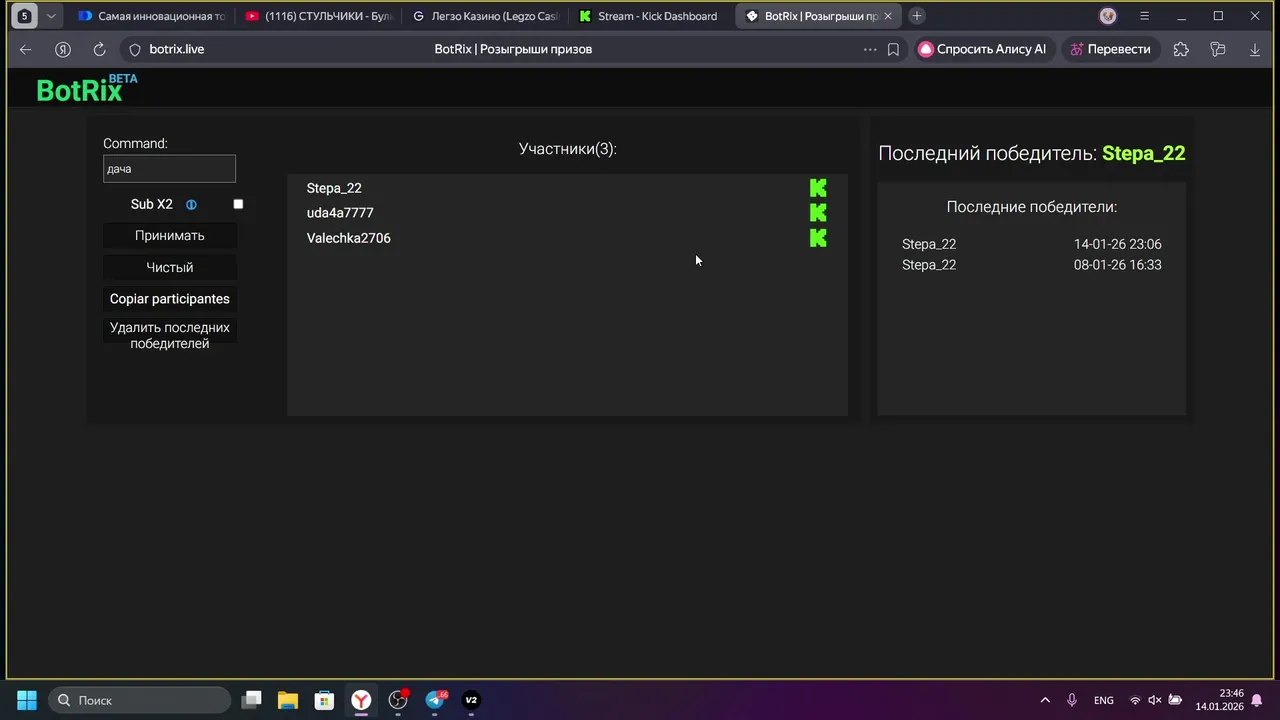Click the botrix.live address bar
The height and width of the screenshot is (720, 1280).
click(x=176, y=49)
